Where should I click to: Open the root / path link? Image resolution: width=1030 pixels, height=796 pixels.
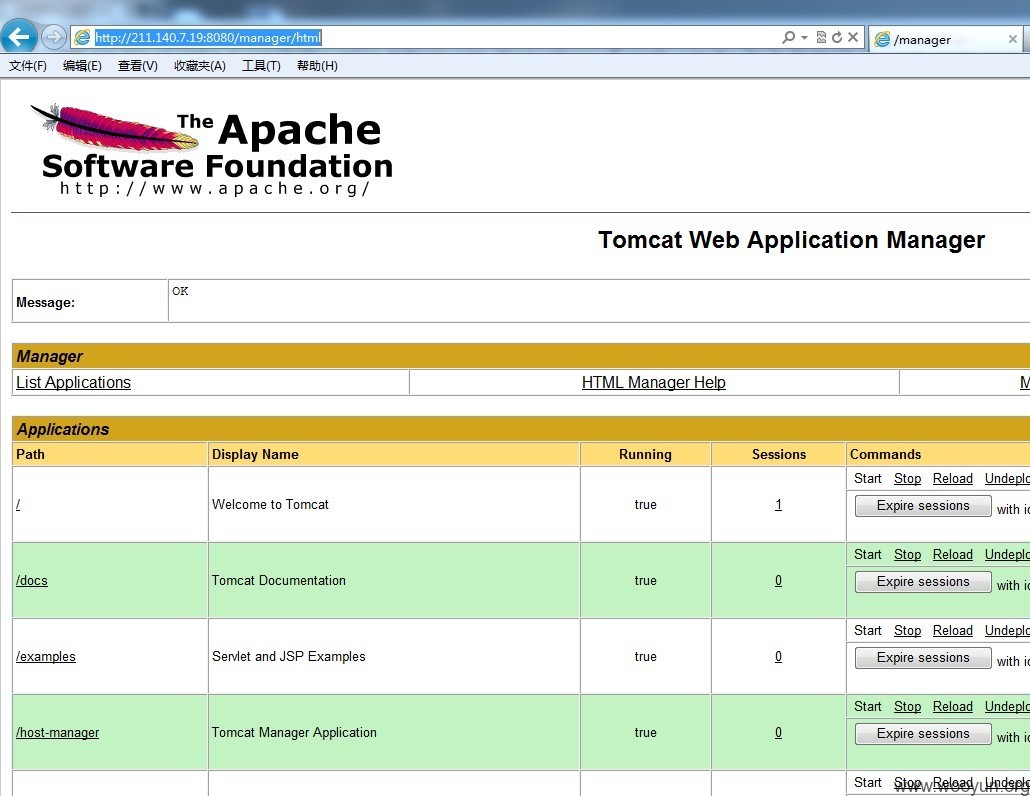point(18,504)
